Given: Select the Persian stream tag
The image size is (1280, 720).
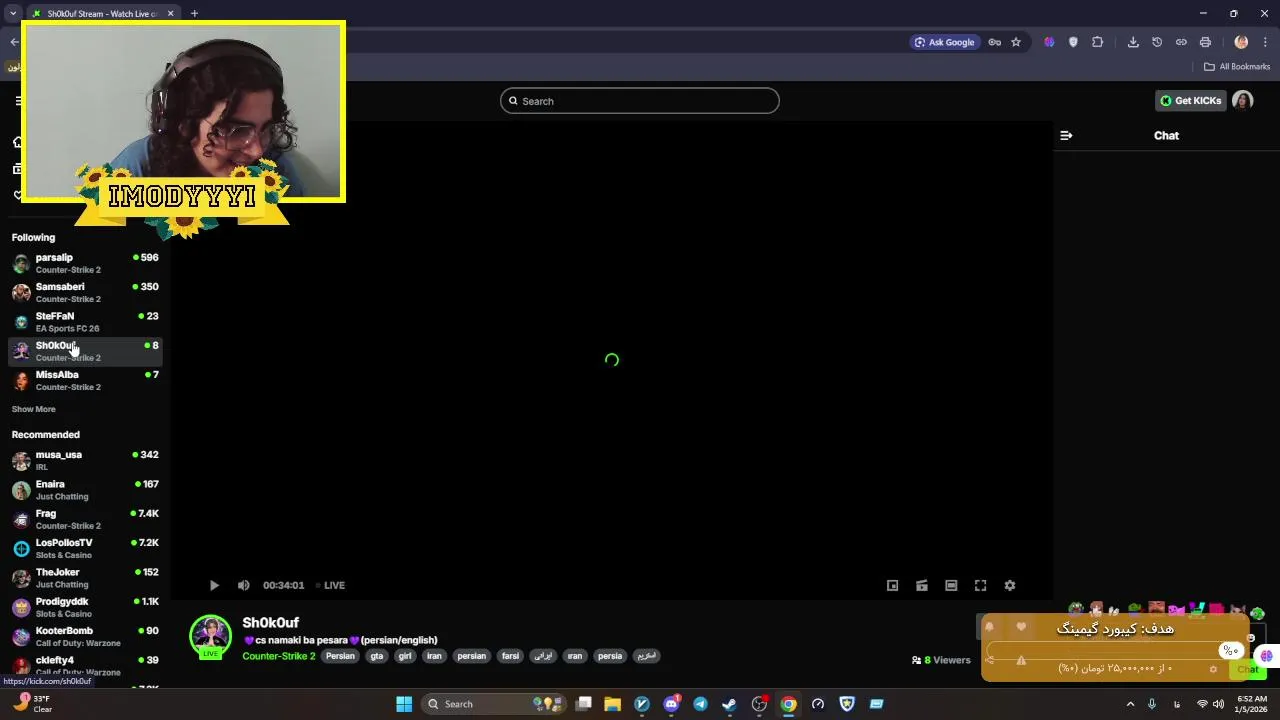Looking at the screenshot, I should click(x=340, y=656).
